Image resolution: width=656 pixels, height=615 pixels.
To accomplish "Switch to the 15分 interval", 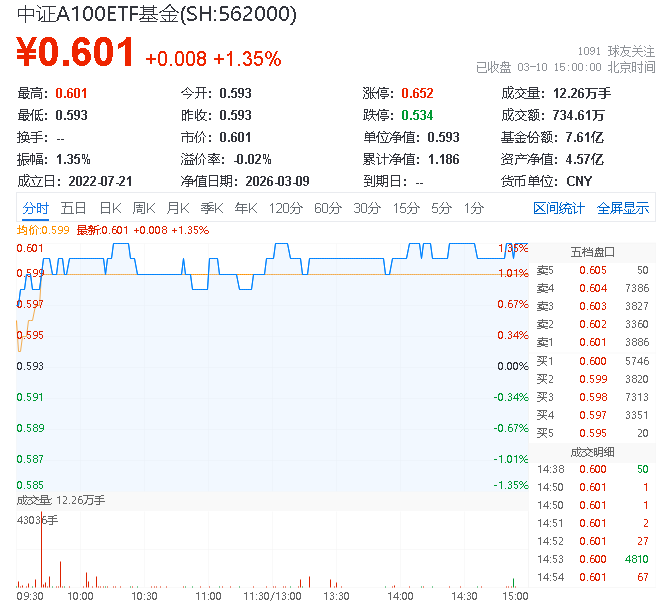I will pos(406,208).
